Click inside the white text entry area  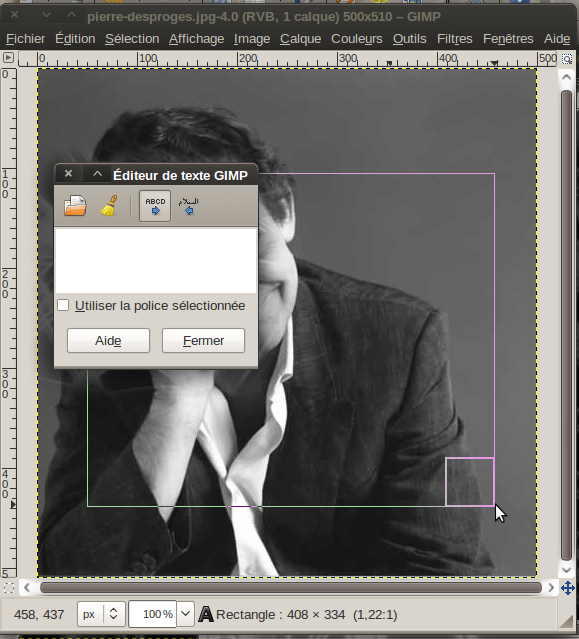coord(156,261)
